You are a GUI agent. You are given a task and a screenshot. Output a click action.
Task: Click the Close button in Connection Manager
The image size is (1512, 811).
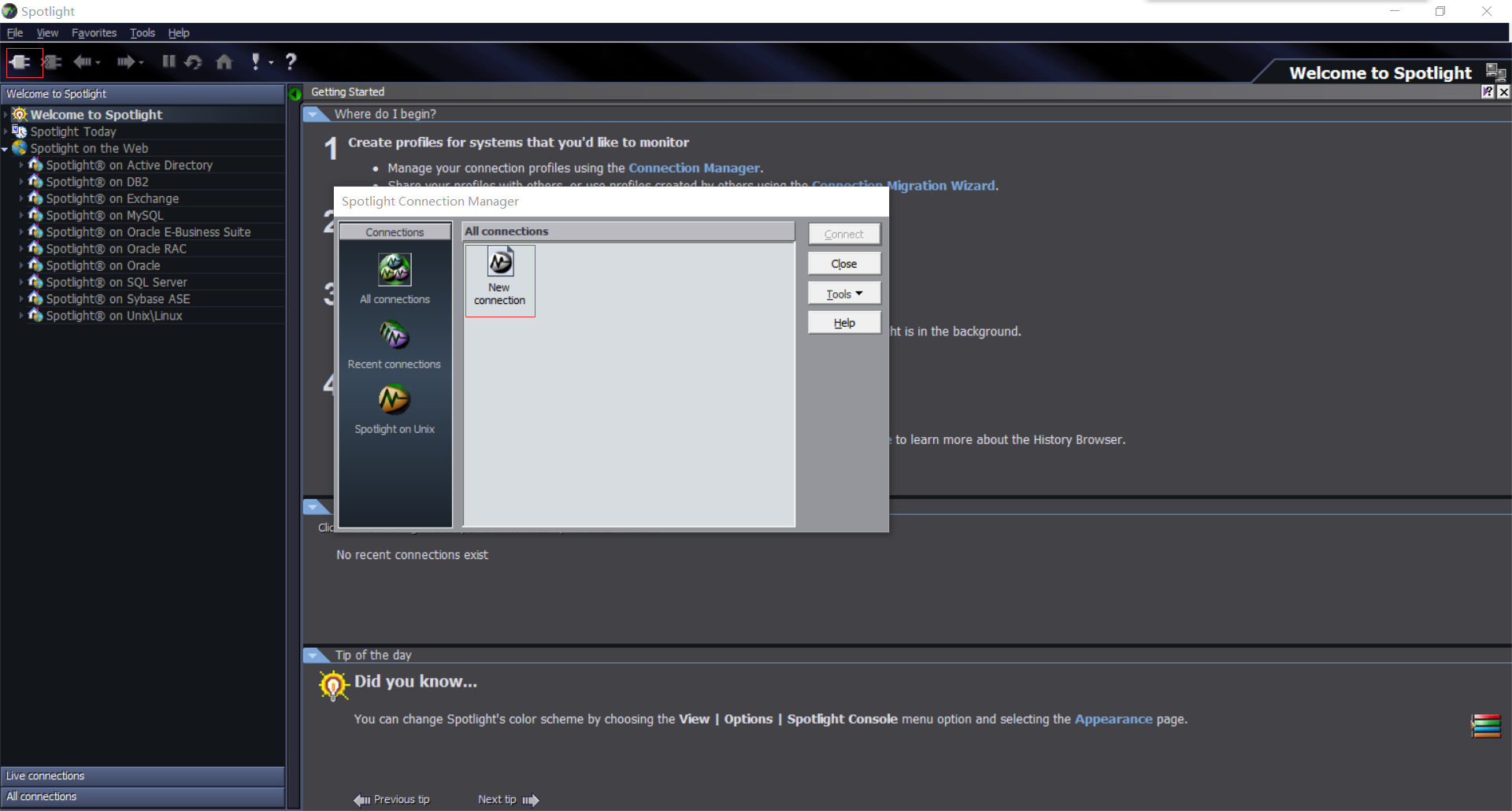click(x=844, y=264)
